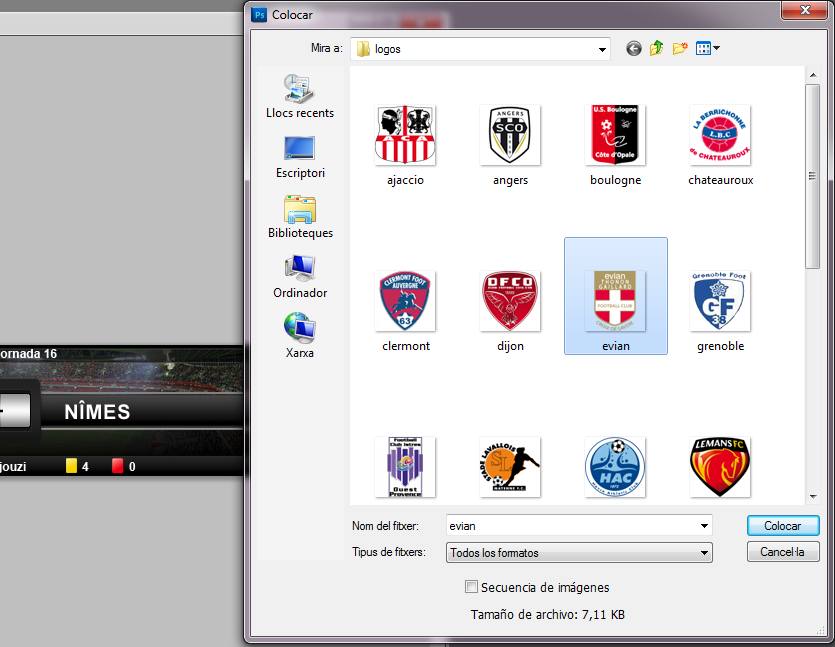Click the 'Tamaño de archivo: 7,11 KB' text
835x647 pixels.
[x=547, y=615]
